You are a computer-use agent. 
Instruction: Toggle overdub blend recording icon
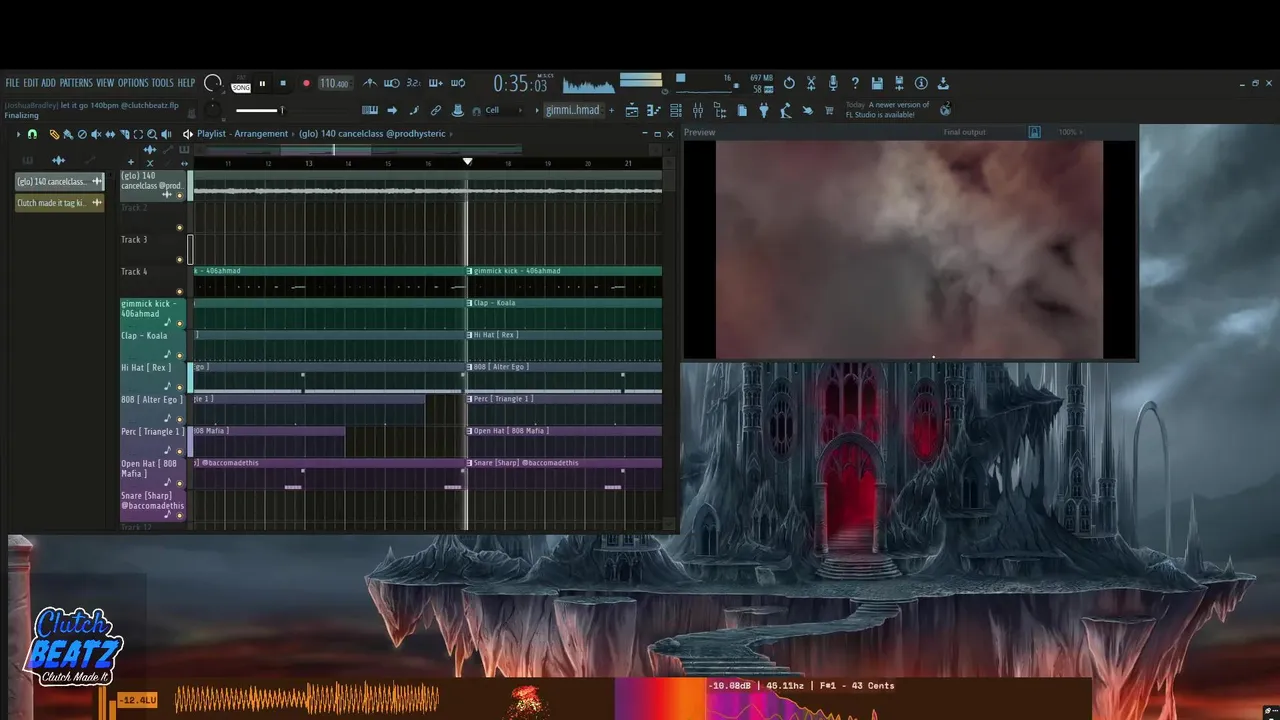click(x=436, y=83)
